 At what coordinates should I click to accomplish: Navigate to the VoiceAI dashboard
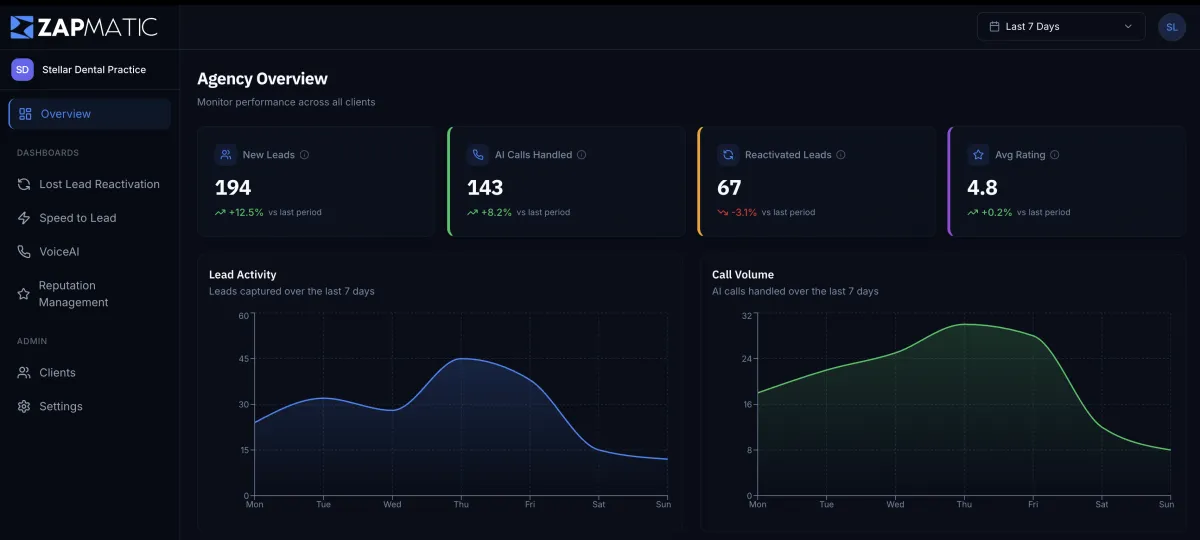tap(90, 252)
